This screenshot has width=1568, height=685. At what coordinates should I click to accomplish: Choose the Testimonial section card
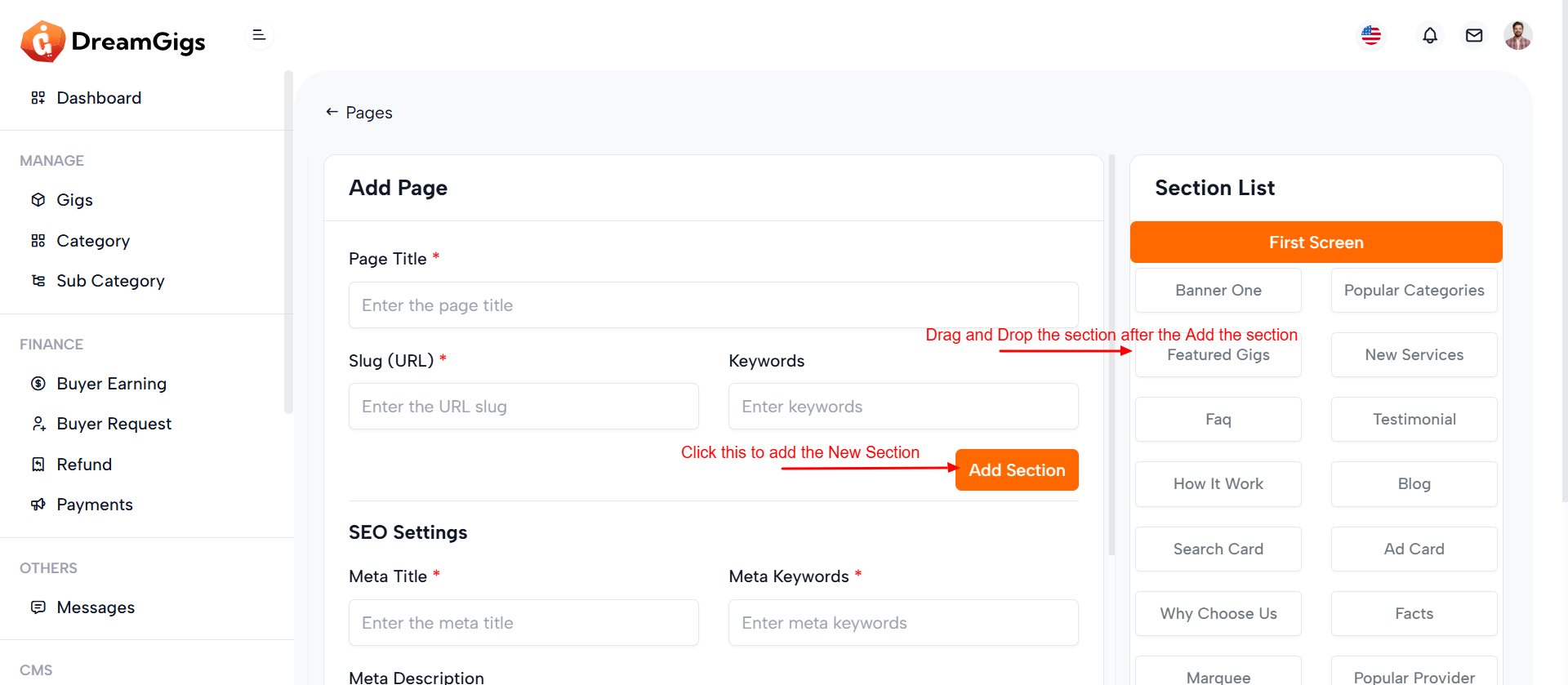(1414, 420)
